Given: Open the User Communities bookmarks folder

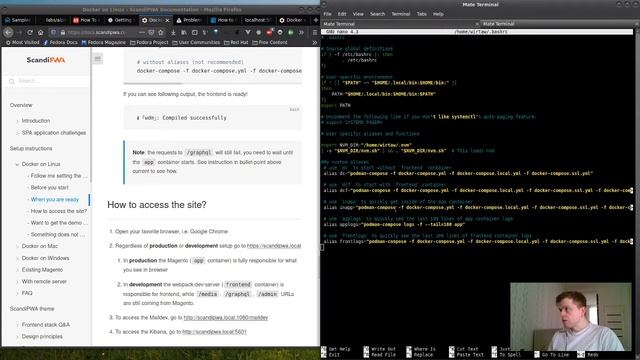Looking at the screenshot, I should [x=196, y=42].
